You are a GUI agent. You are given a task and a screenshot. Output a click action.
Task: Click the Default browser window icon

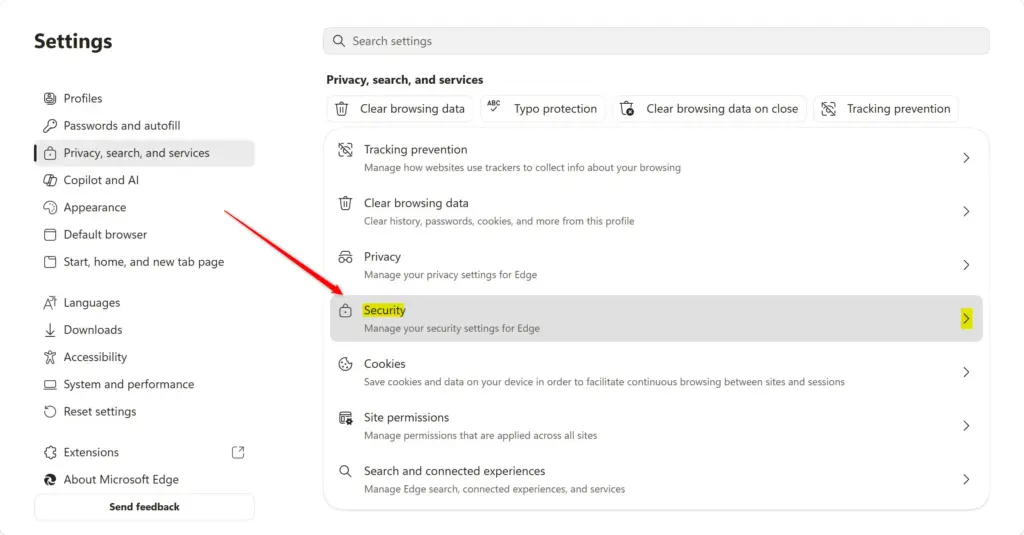[x=50, y=235]
